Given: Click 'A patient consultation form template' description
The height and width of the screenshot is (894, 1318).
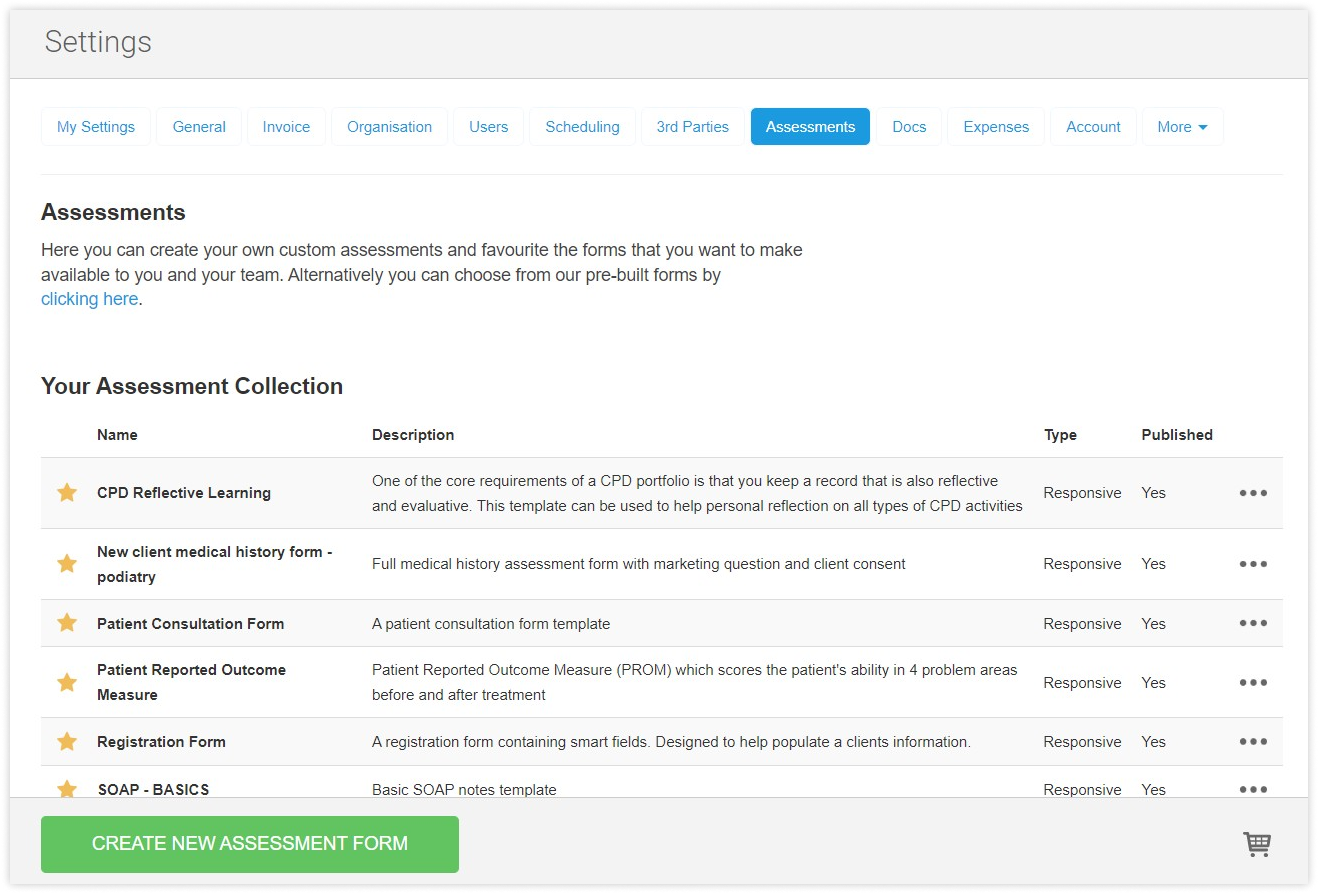Looking at the screenshot, I should click(x=491, y=623).
